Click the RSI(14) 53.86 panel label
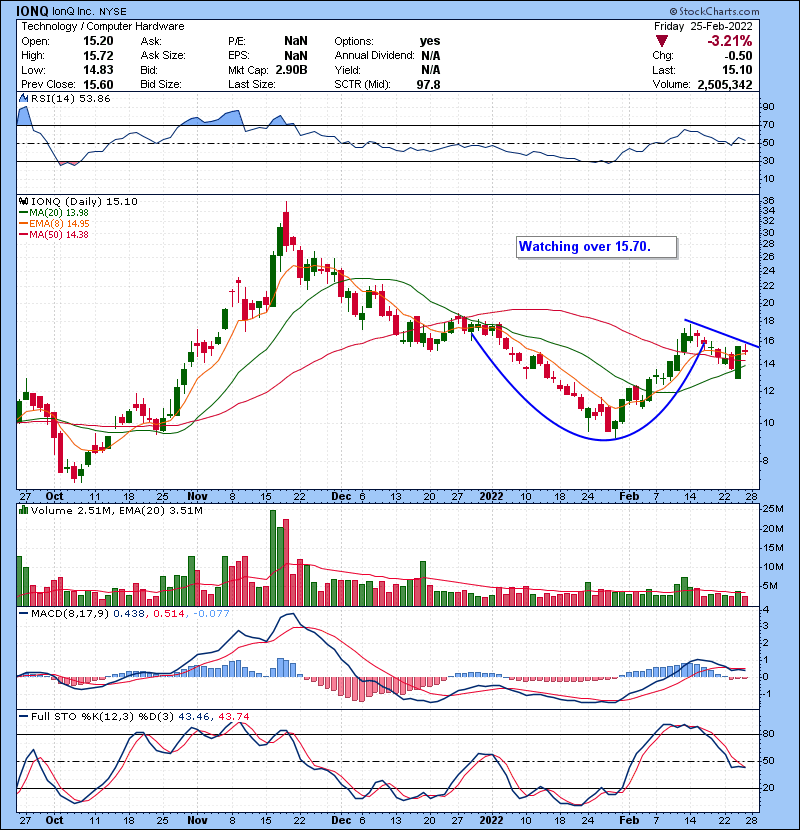This screenshot has width=800, height=830. [70, 98]
